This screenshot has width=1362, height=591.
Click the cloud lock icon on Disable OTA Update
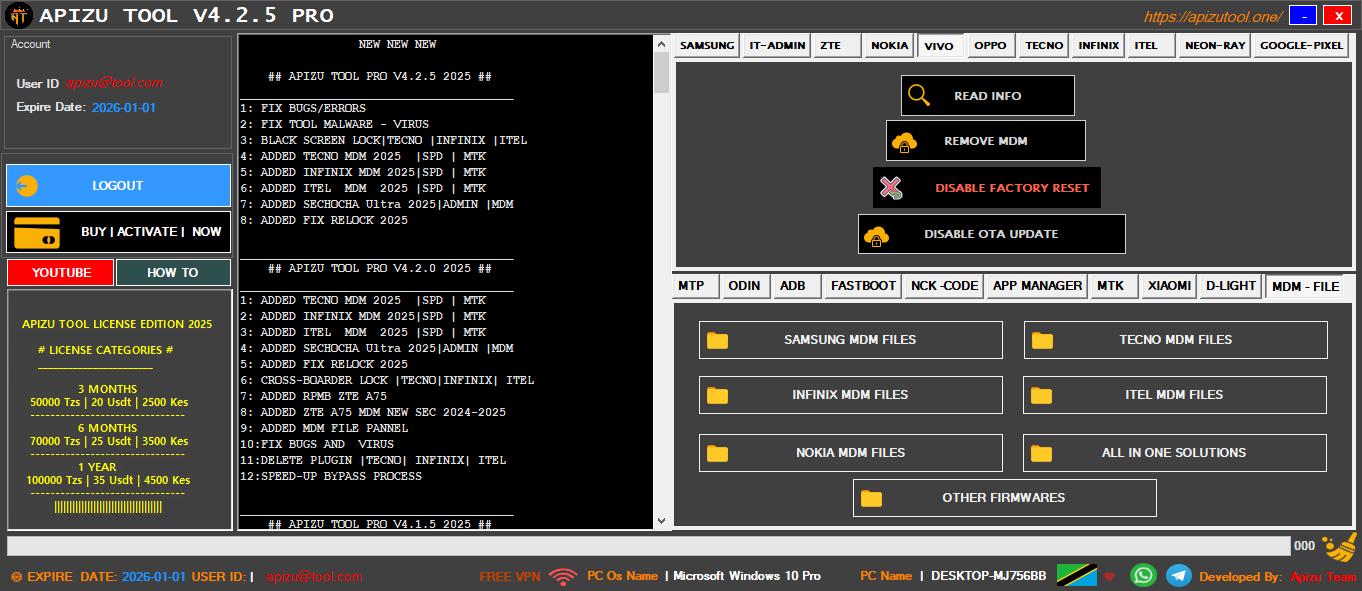click(877, 235)
